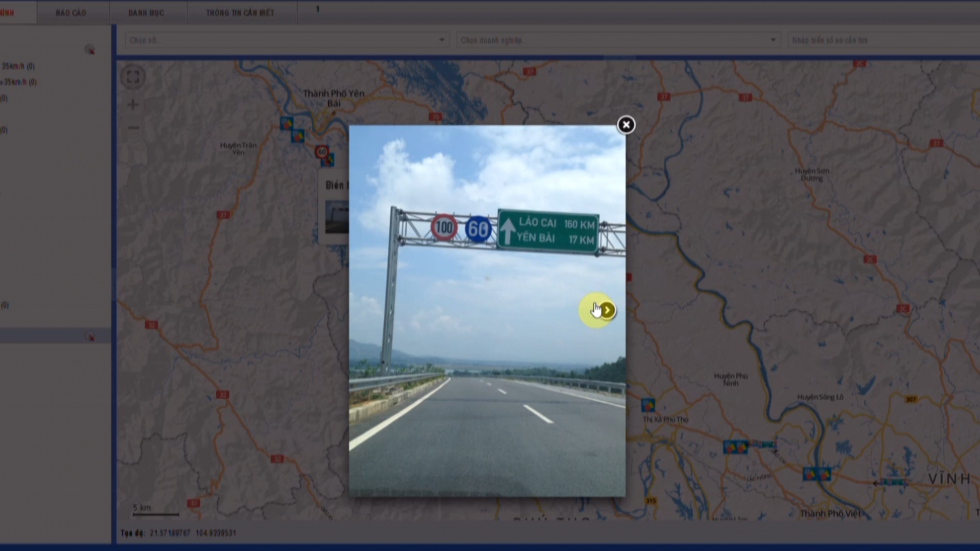Click the '=35km/h (0)' sidebar entry

tap(19, 82)
